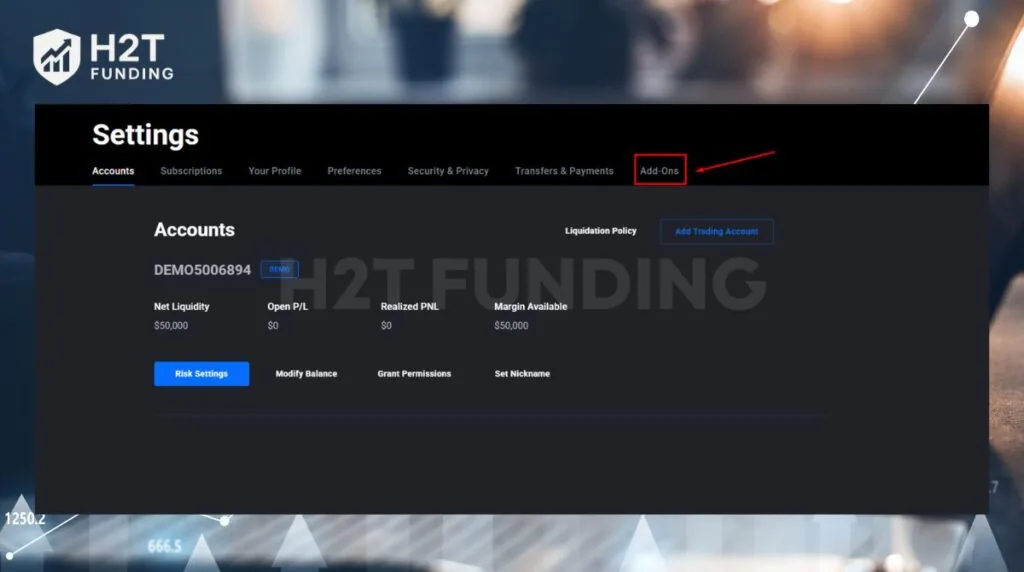
Task: Click Modify Balance
Action: 306,373
